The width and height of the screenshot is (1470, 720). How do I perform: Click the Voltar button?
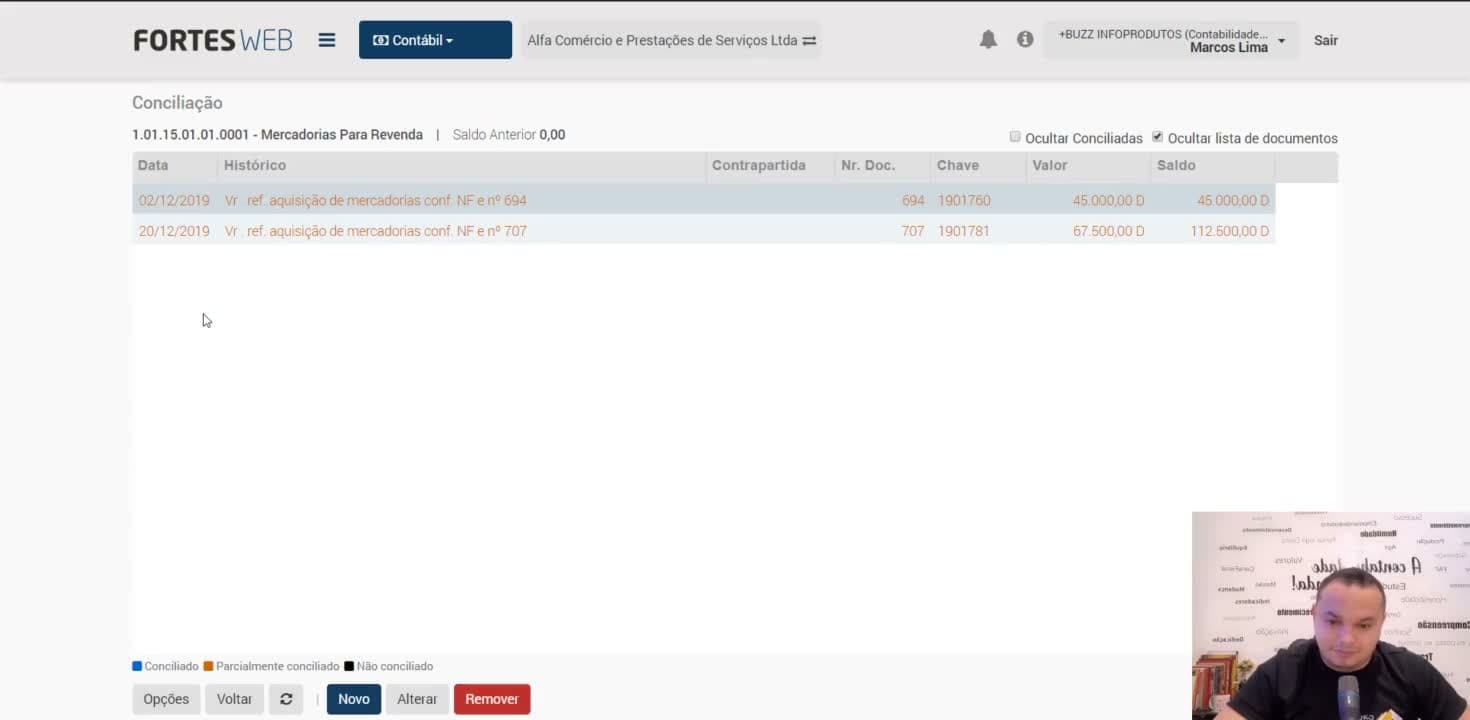coord(234,699)
